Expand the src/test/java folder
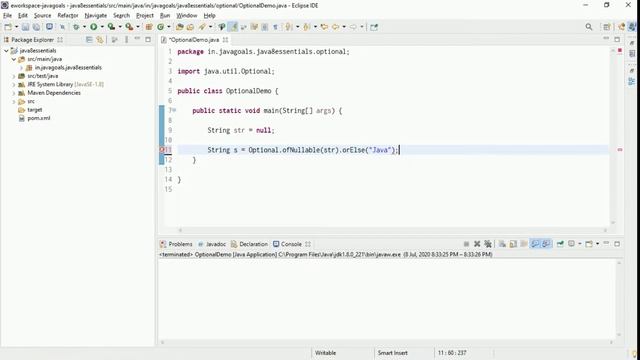640x360 pixels. pos(13,76)
